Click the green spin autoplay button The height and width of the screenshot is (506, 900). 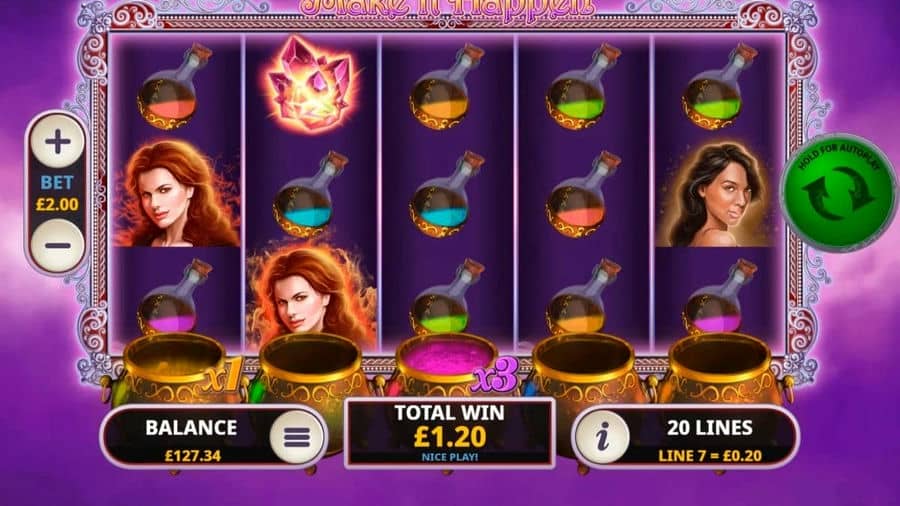(x=839, y=192)
